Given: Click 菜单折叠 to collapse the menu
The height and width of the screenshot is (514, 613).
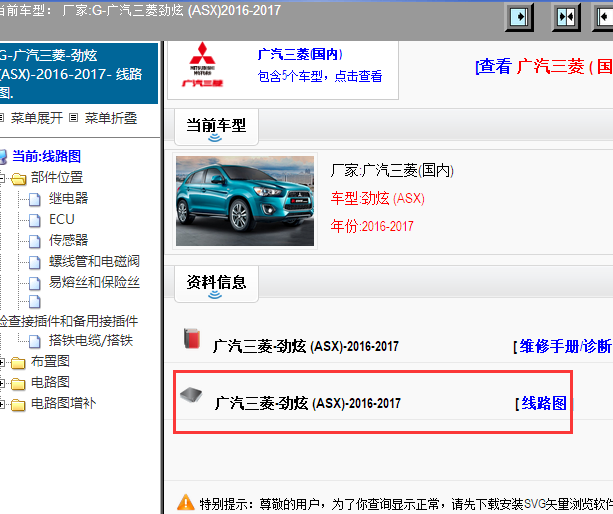Looking at the screenshot, I should point(111,118).
